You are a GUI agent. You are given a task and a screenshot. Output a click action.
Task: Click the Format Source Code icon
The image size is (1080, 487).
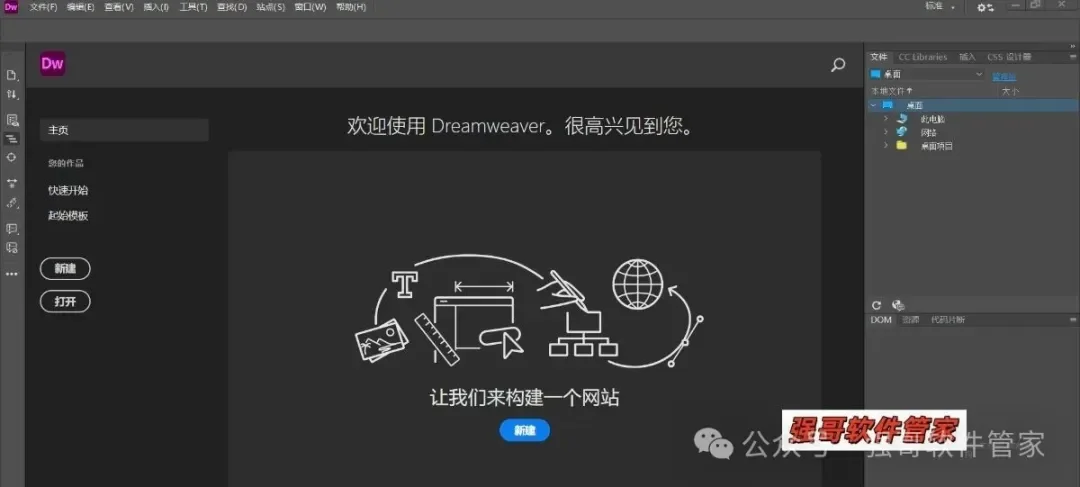(12, 203)
